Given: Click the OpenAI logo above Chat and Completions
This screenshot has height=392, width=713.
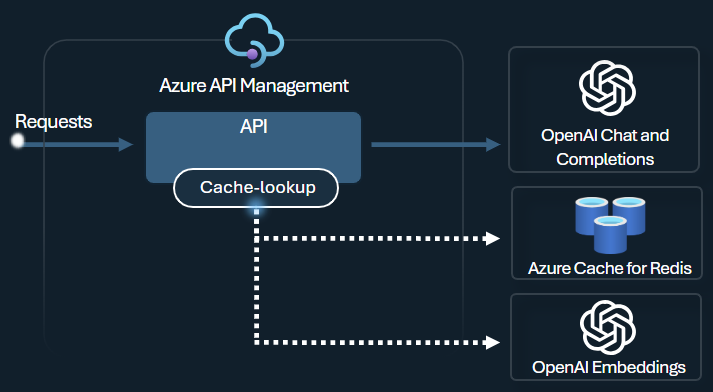Looking at the screenshot, I should [x=608, y=88].
